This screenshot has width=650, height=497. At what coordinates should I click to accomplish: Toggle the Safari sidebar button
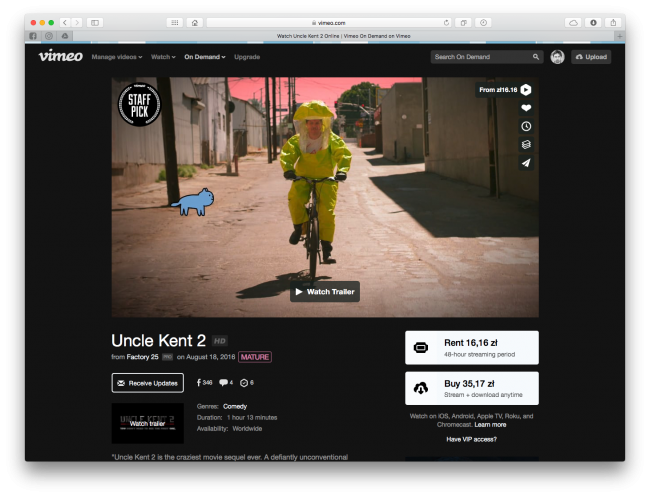[x=95, y=22]
